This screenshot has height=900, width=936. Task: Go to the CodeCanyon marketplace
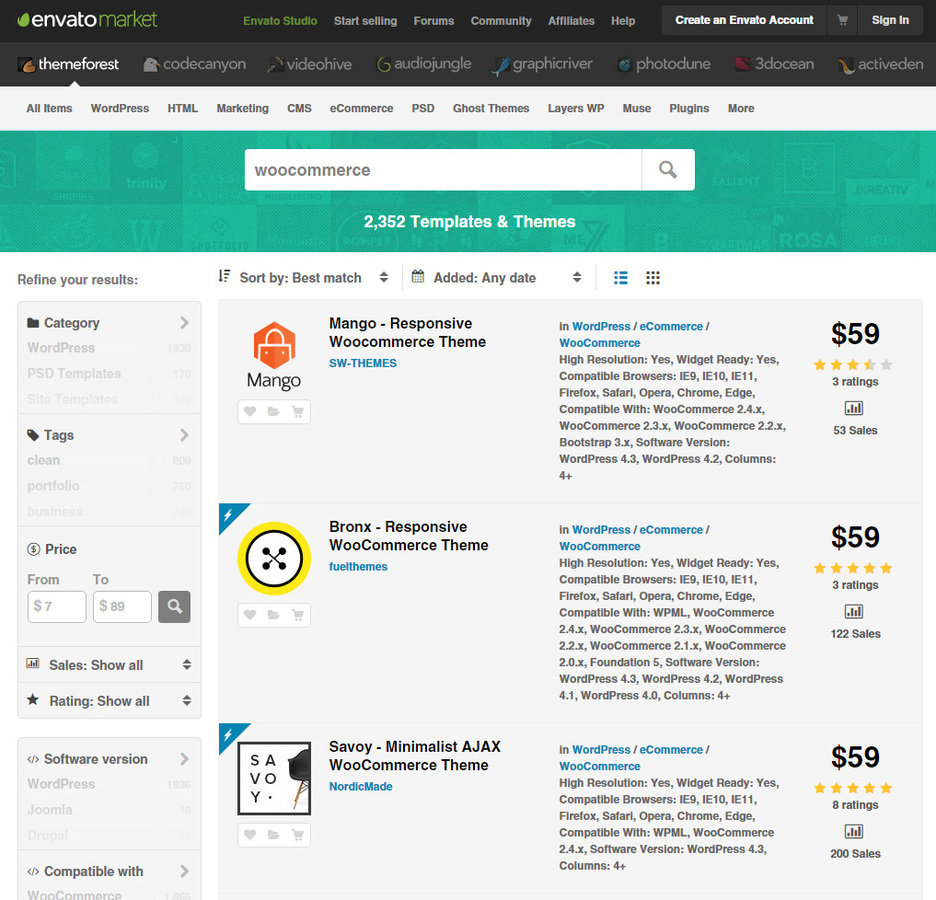195,64
